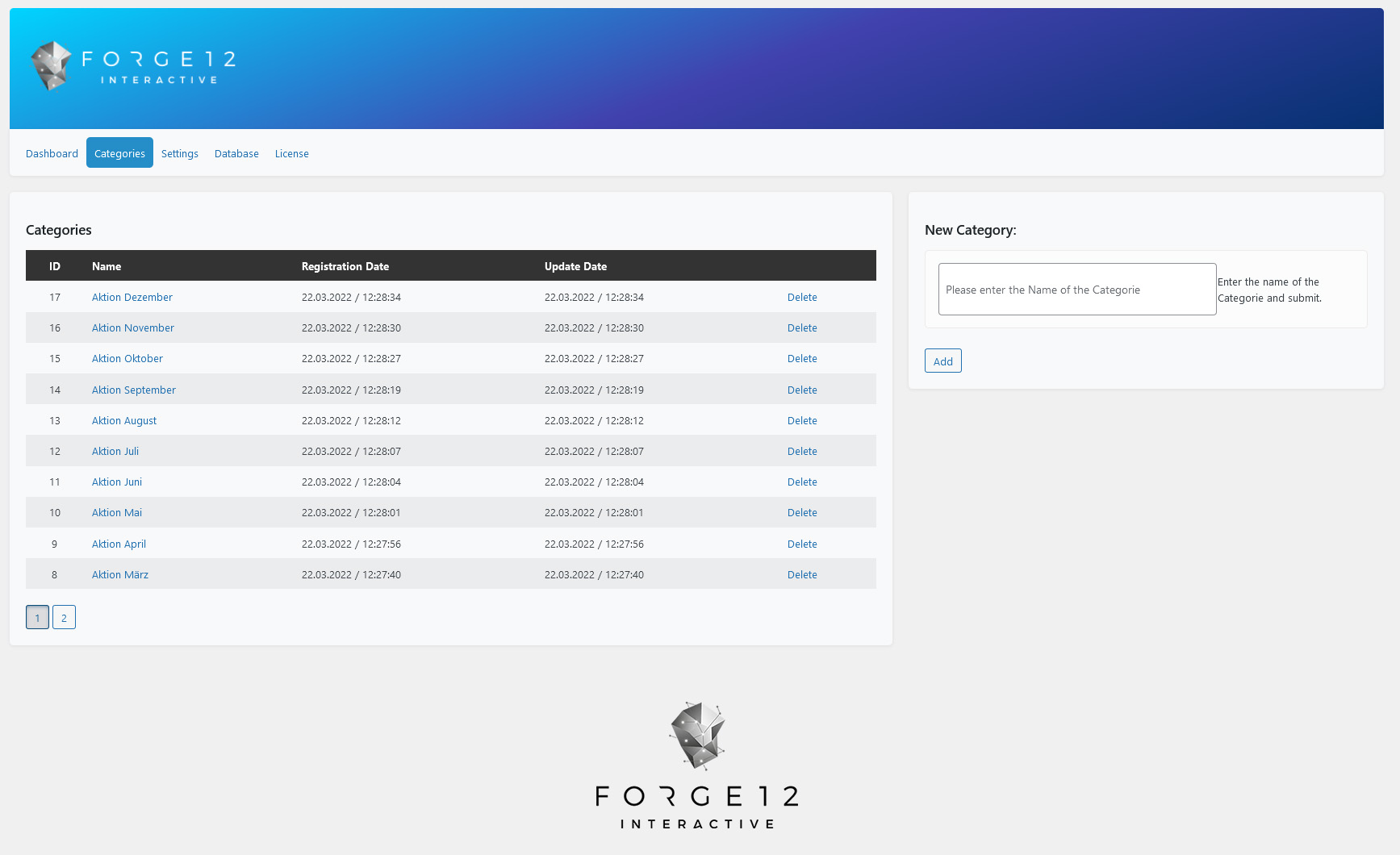Delete the Aktion Dezember entry
This screenshot has width=1400, height=855.
(802, 297)
